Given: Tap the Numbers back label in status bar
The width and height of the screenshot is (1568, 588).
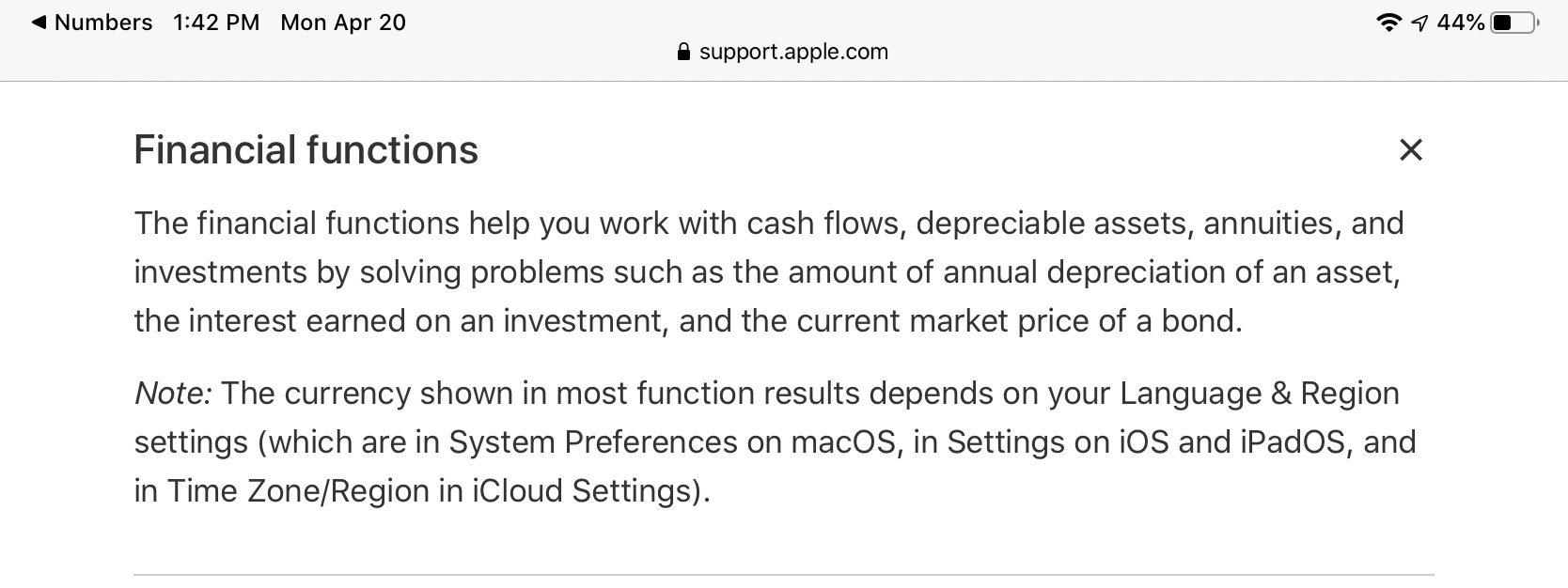Looking at the screenshot, I should click(x=103, y=23).
